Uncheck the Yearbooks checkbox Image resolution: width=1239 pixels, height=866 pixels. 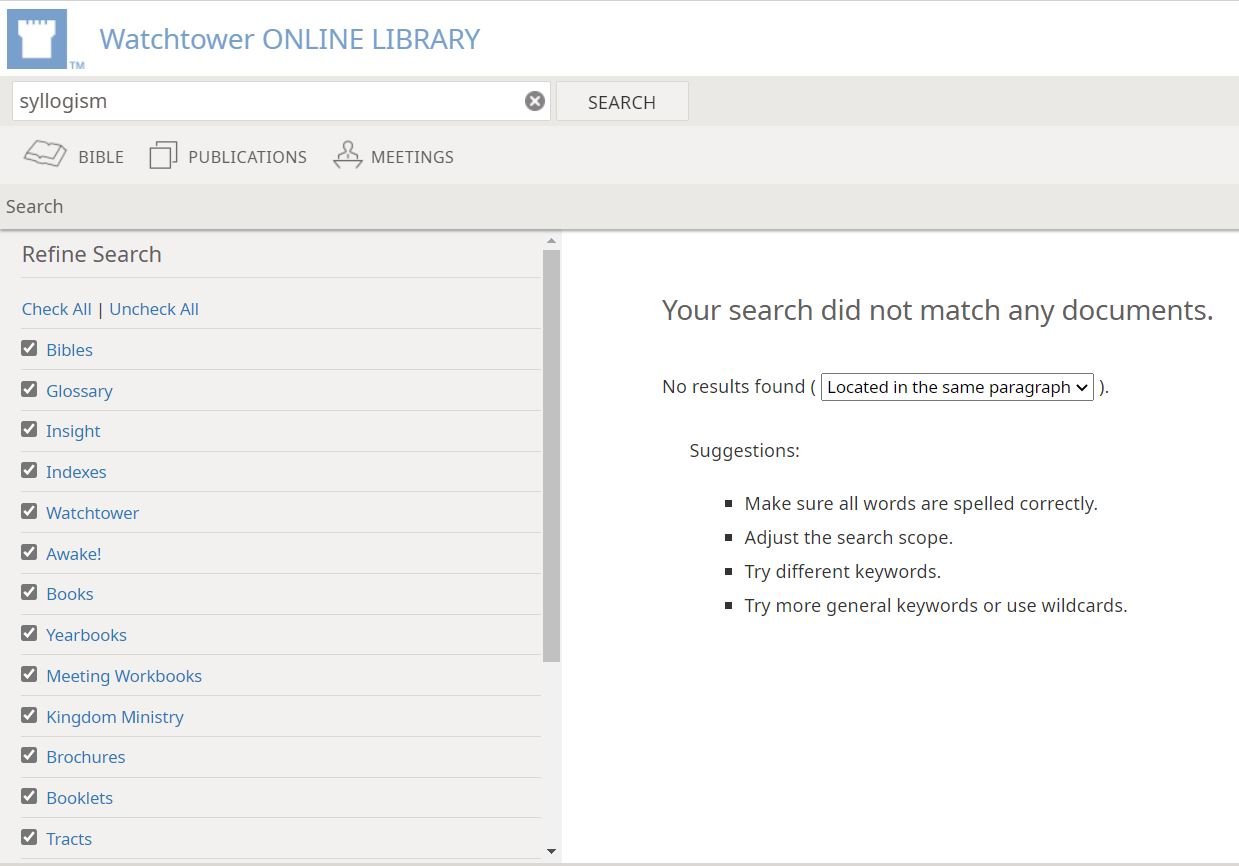pyautogui.click(x=29, y=633)
